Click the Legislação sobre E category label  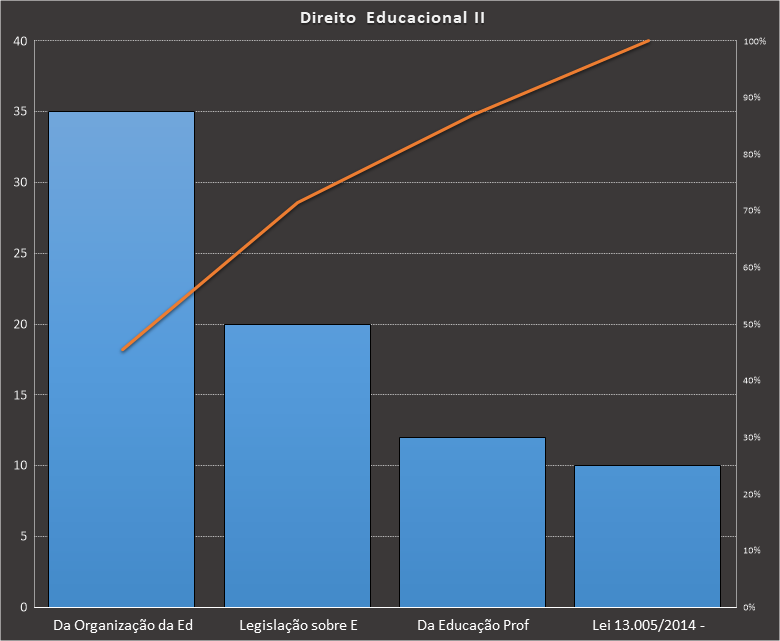[x=298, y=626]
